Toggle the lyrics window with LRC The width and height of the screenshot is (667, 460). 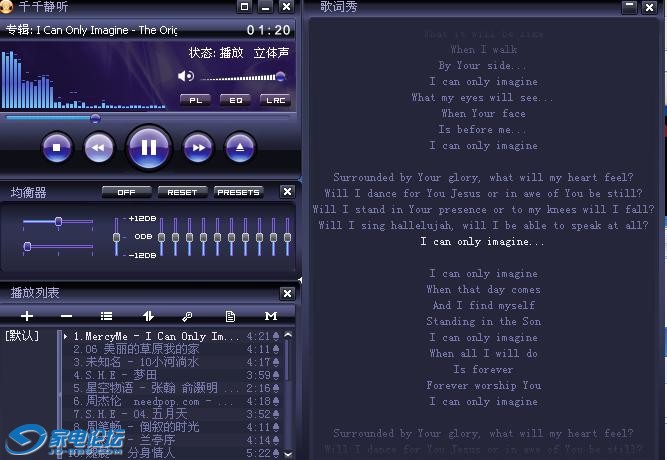coord(274,100)
